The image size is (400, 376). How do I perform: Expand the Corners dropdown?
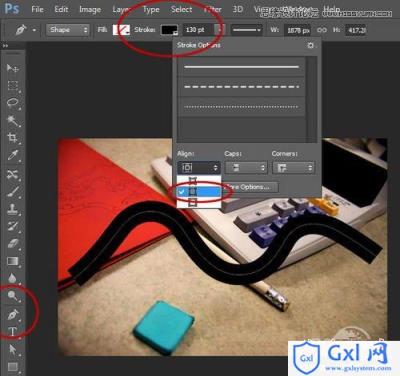coord(293,168)
